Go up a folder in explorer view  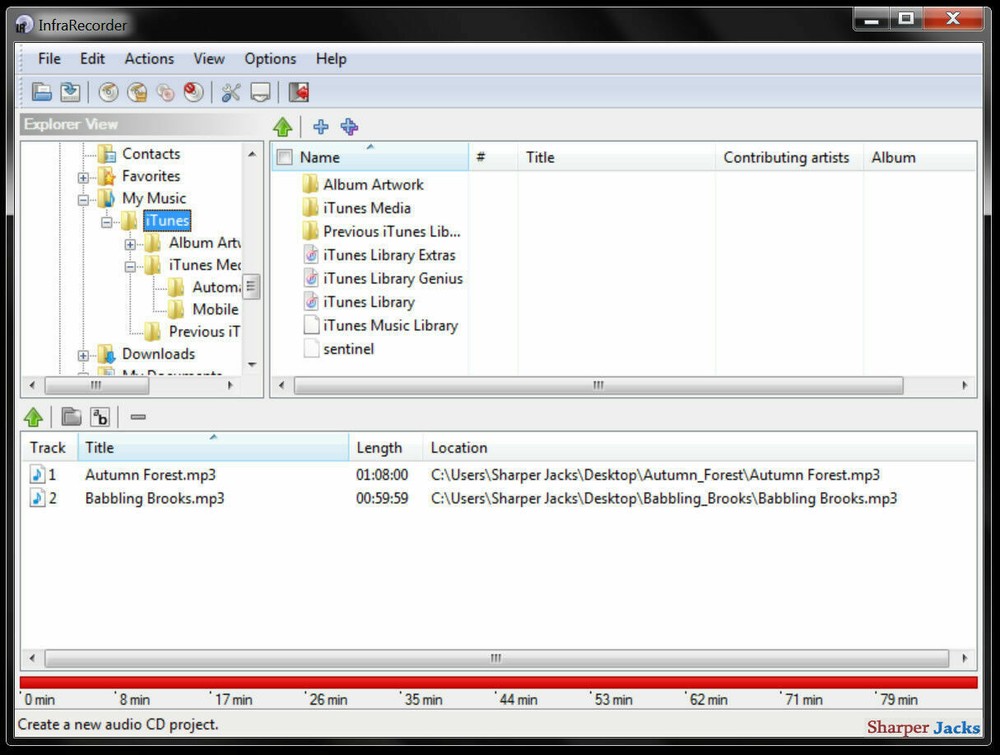pyautogui.click(x=283, y=127)
